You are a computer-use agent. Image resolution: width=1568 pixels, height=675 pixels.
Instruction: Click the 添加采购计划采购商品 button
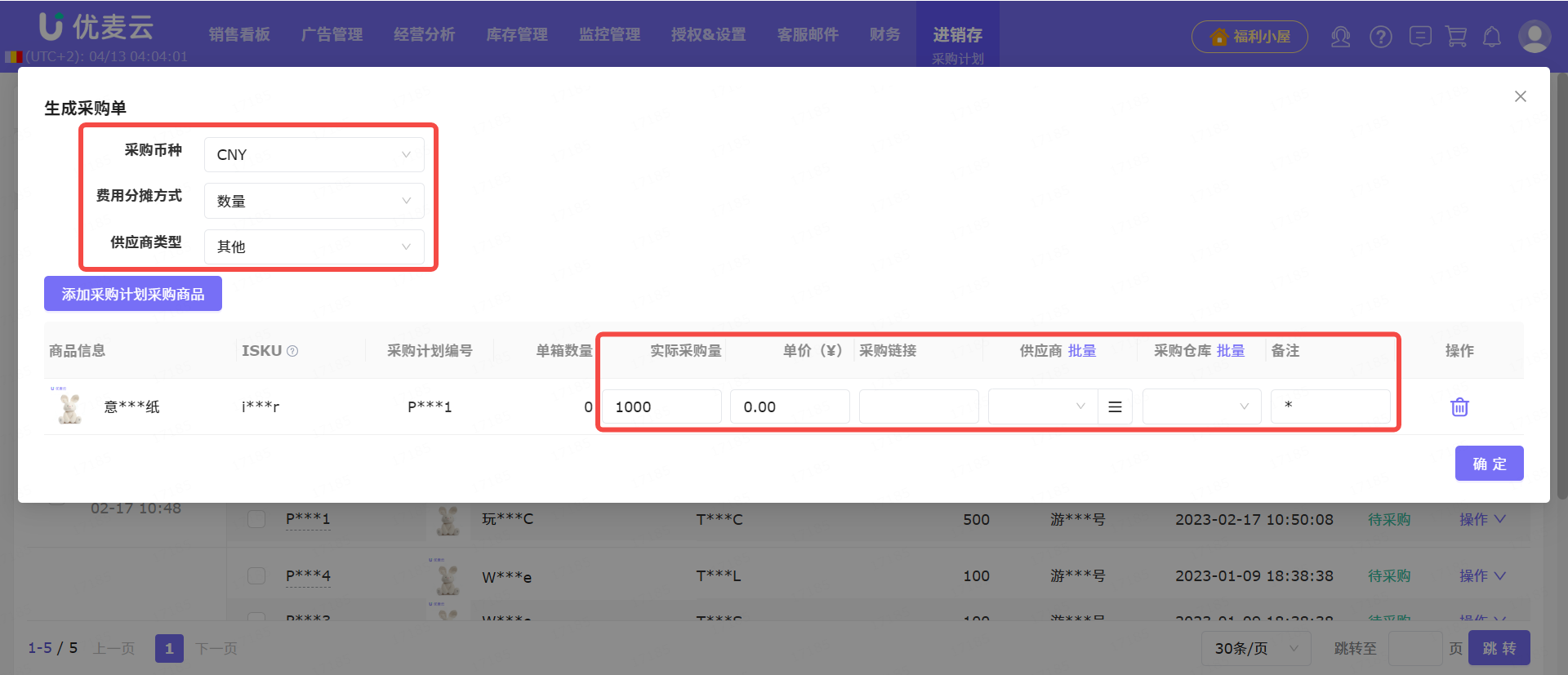point(133,294)
